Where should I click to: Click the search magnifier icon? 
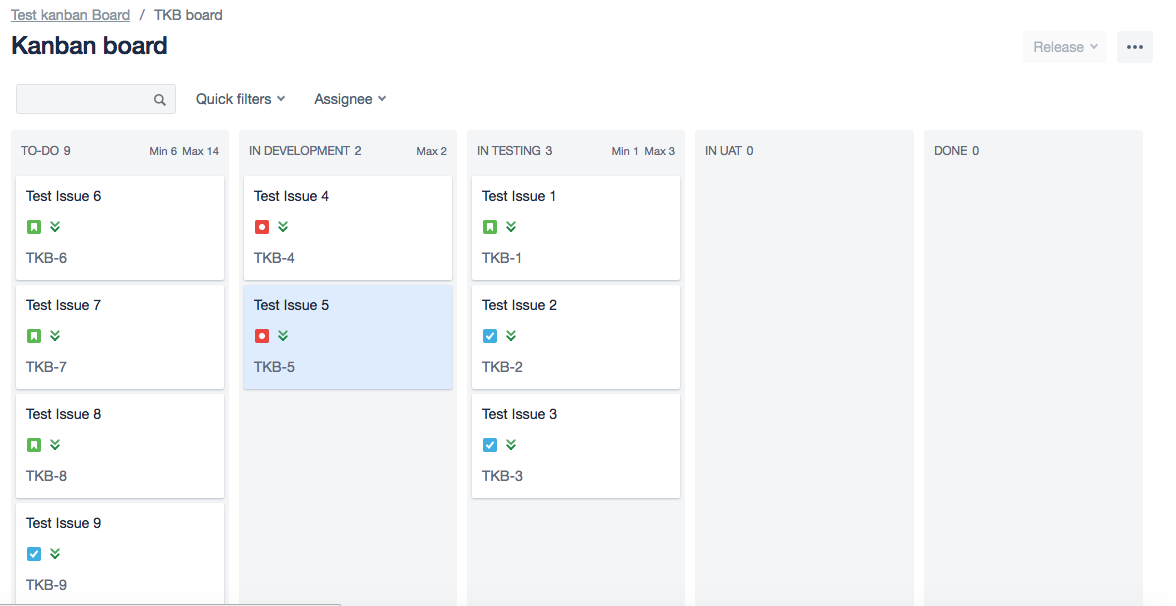pyautogui.click(x=160, y=100)
